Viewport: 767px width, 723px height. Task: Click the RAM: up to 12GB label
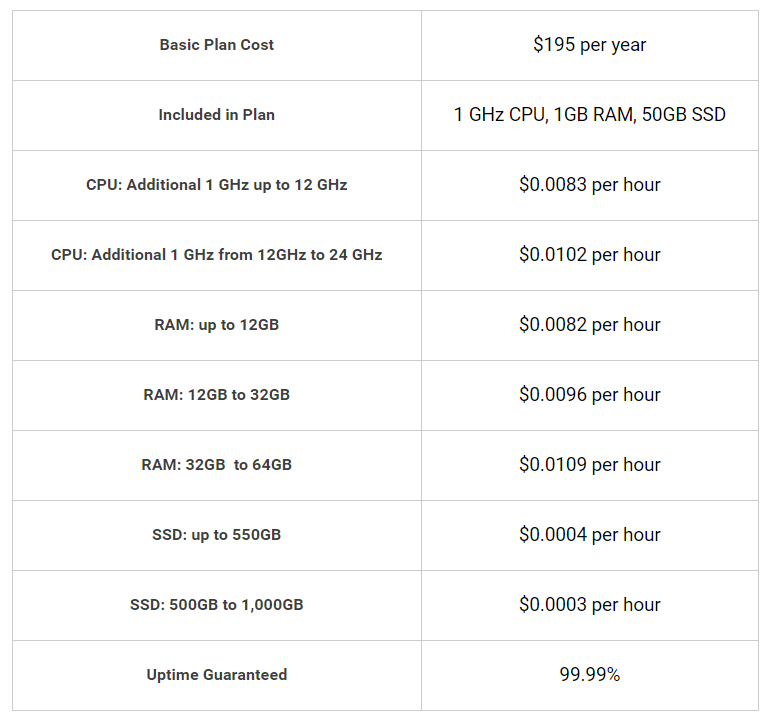tap(217, 325)
